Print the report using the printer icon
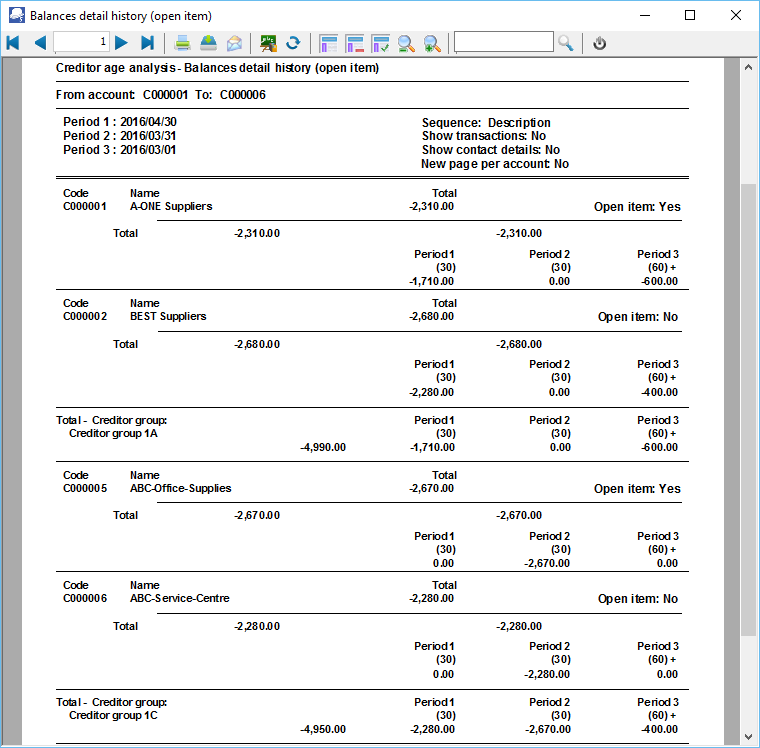This screenshot has height=748, width=760. [183, 43]
